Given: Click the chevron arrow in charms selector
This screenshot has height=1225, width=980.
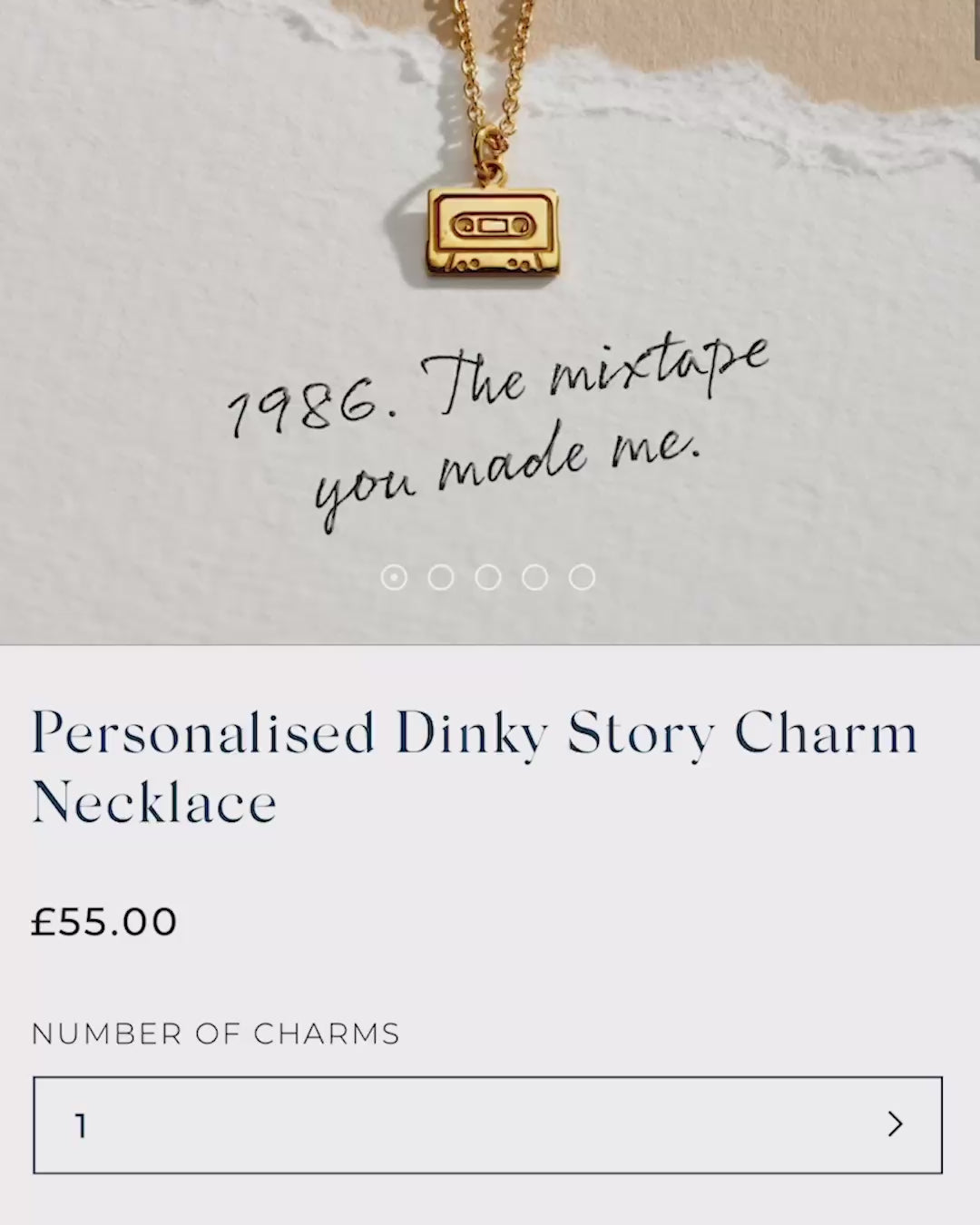Looking at the screenshot, I should (x=896, y=1124).
